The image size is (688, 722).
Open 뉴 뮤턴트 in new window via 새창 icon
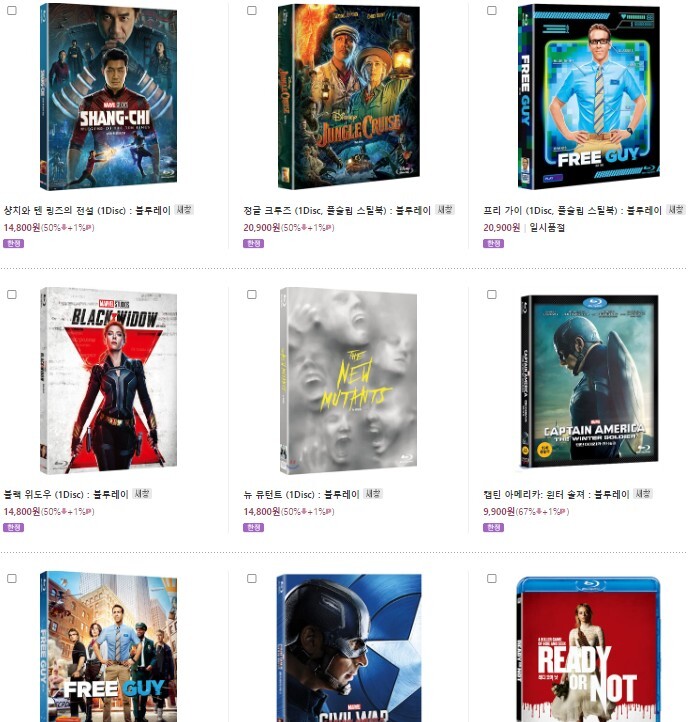373,494
